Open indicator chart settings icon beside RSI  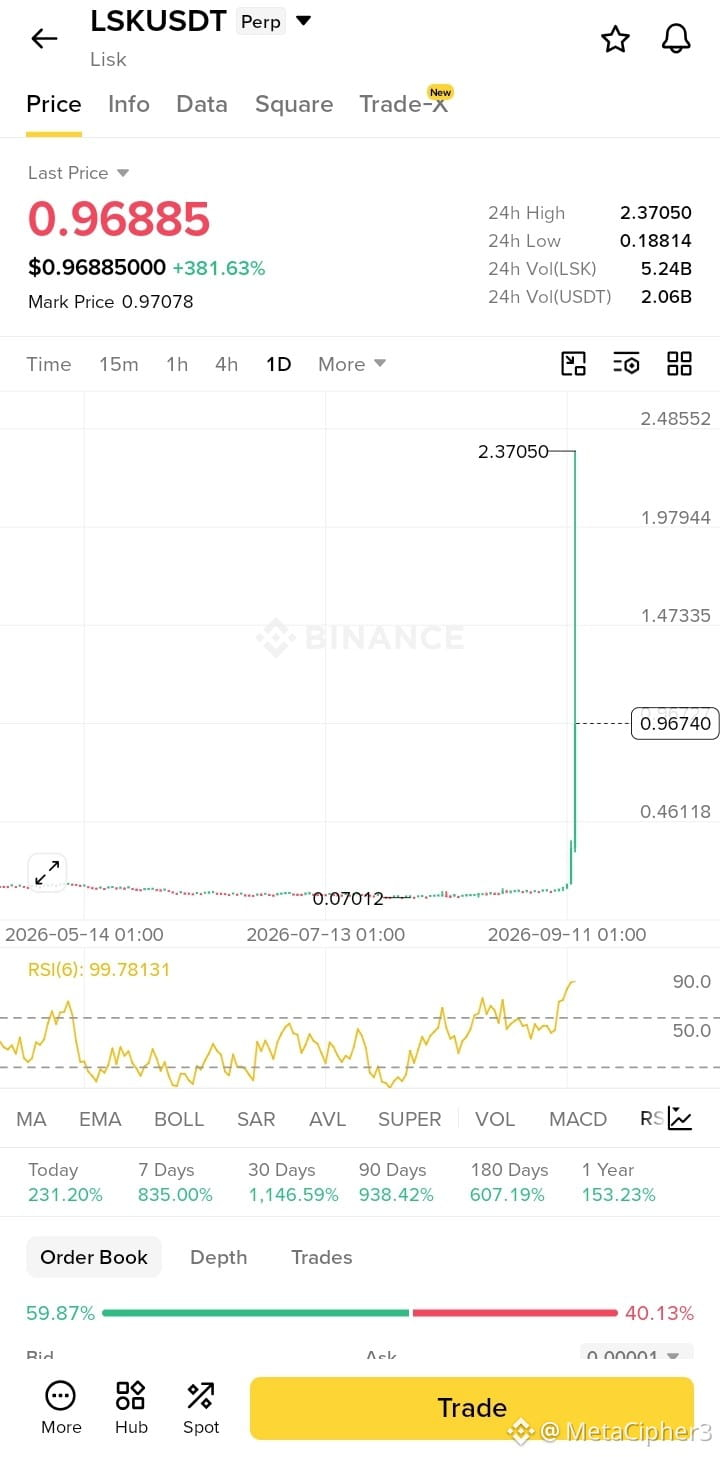point(680,1118)
